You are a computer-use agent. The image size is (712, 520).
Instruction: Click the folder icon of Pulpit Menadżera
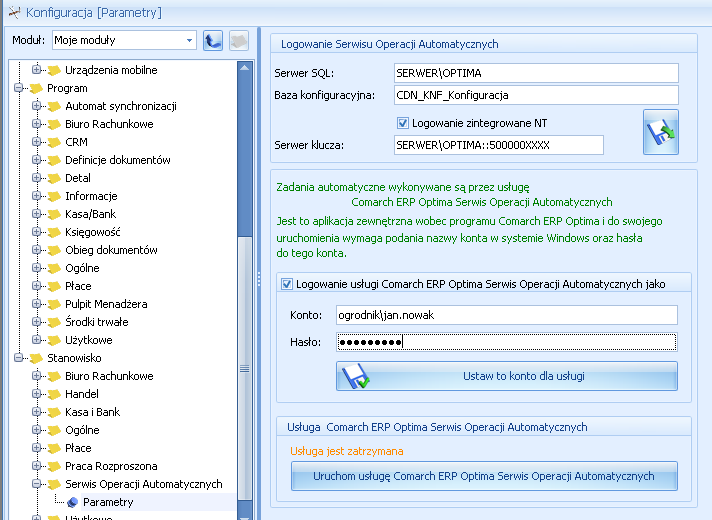(x=54, y=304)
